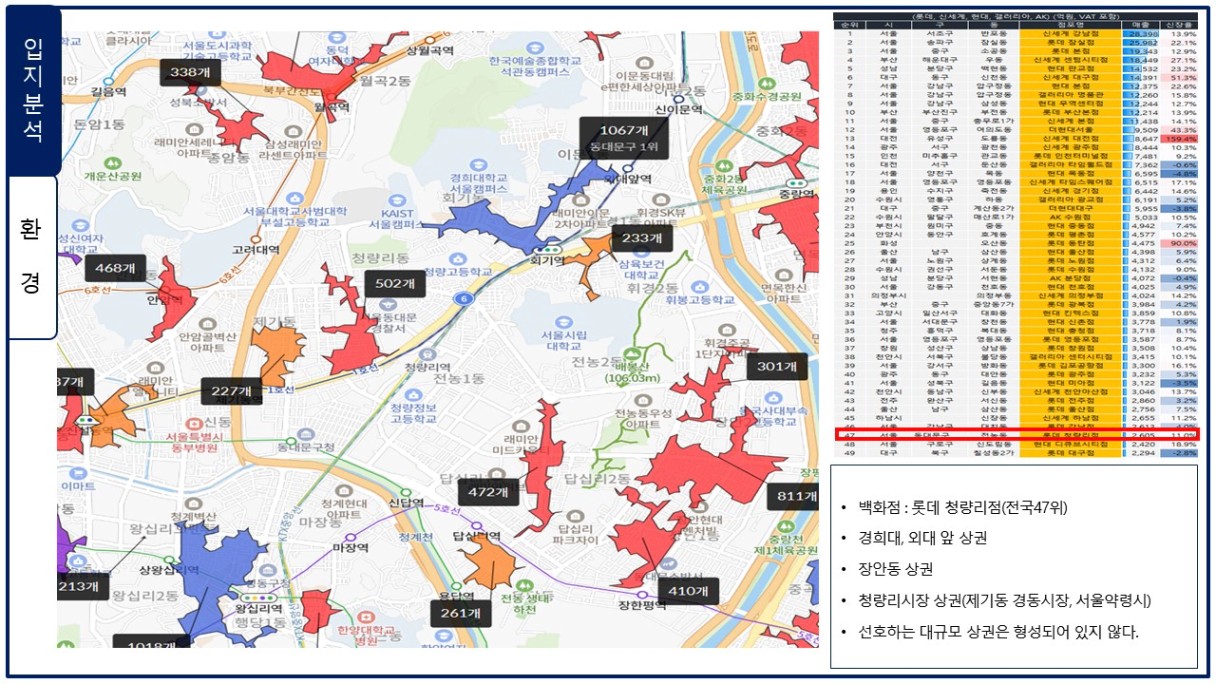Image resolution: width=1216 pixels, height=684 pixels.
Task: Click the 338개 count label on map
Action: click(189, 72)
